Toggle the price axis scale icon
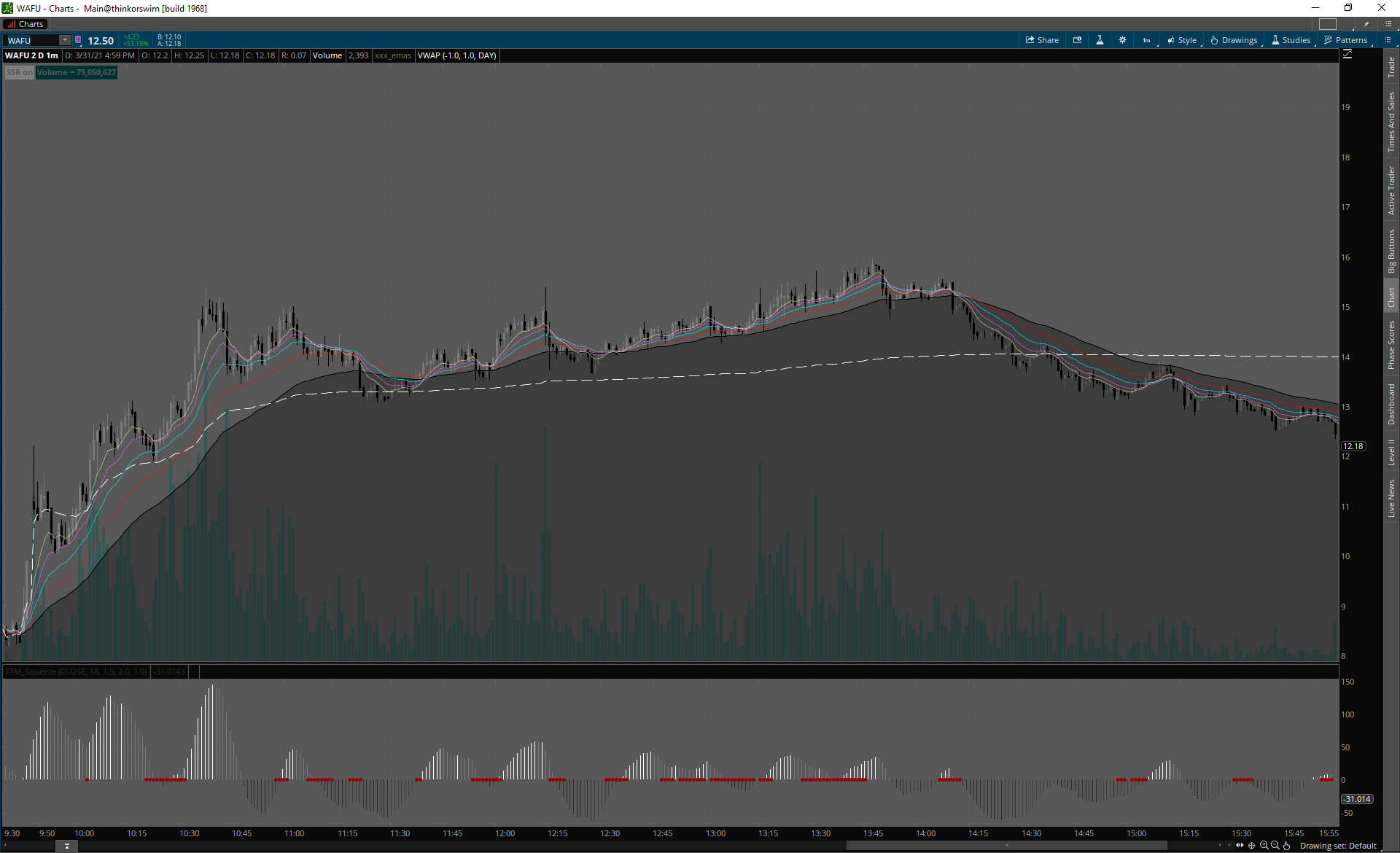 pos(1347,55)
